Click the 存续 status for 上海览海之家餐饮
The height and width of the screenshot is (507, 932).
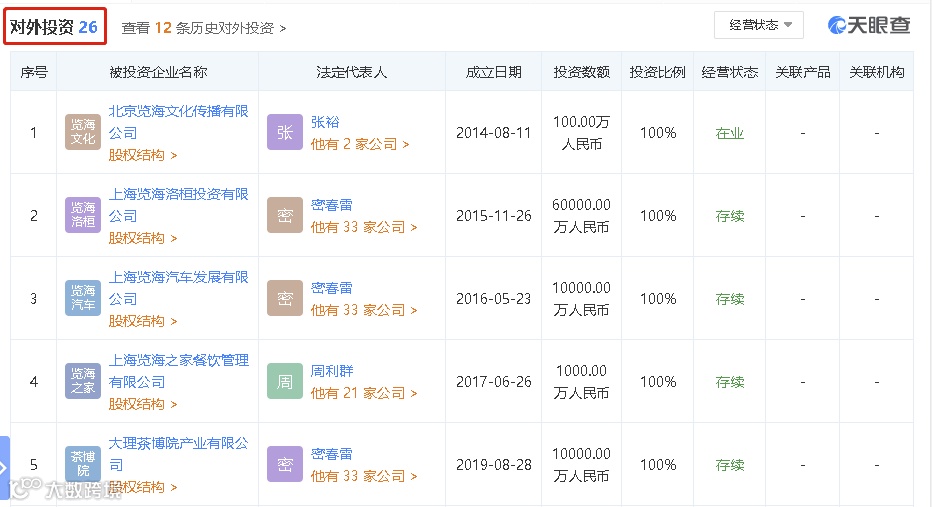pyautogui.click(x=730, y=382)
